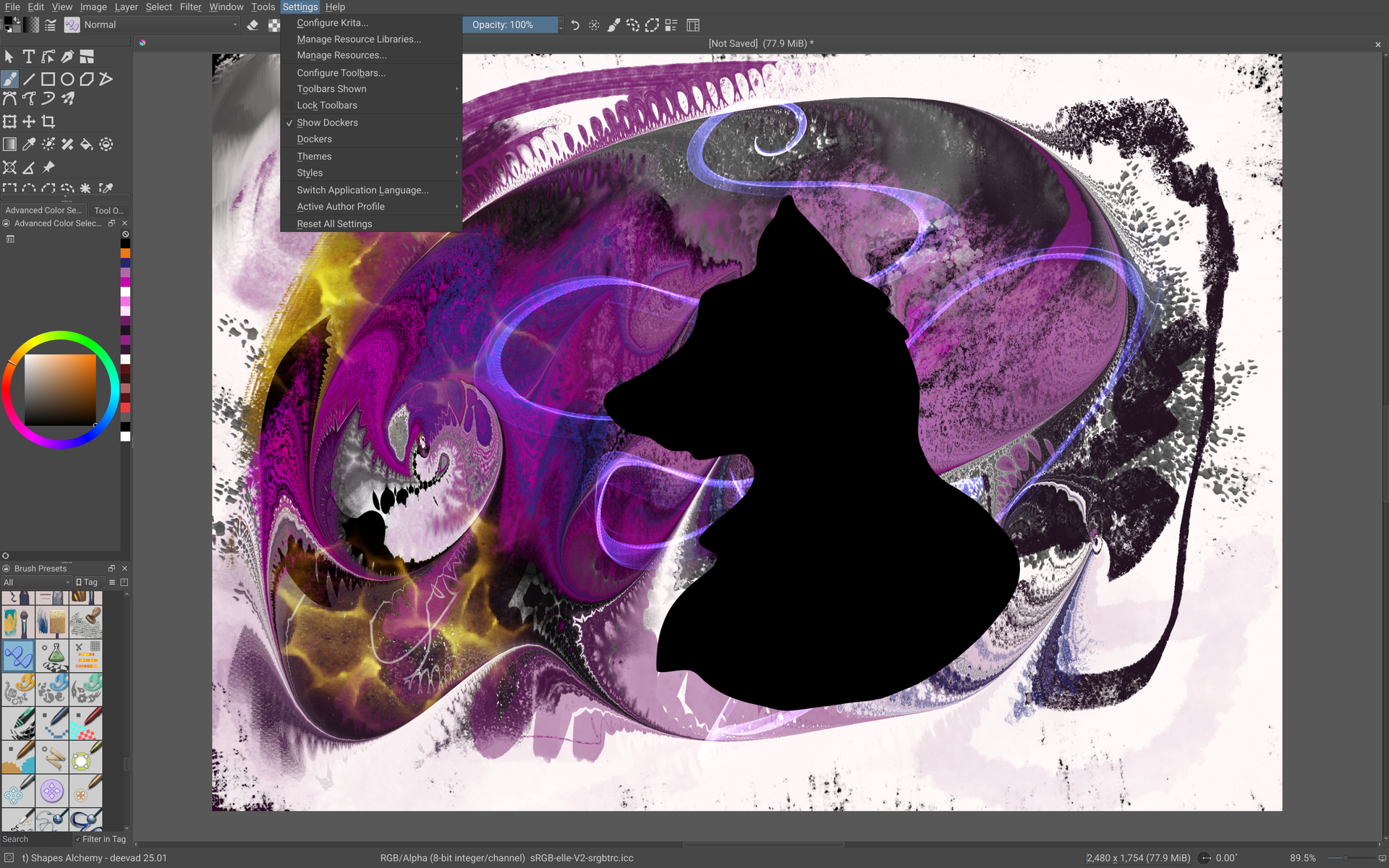Select the Assistant tool
1389x868 pixels.
10,168
